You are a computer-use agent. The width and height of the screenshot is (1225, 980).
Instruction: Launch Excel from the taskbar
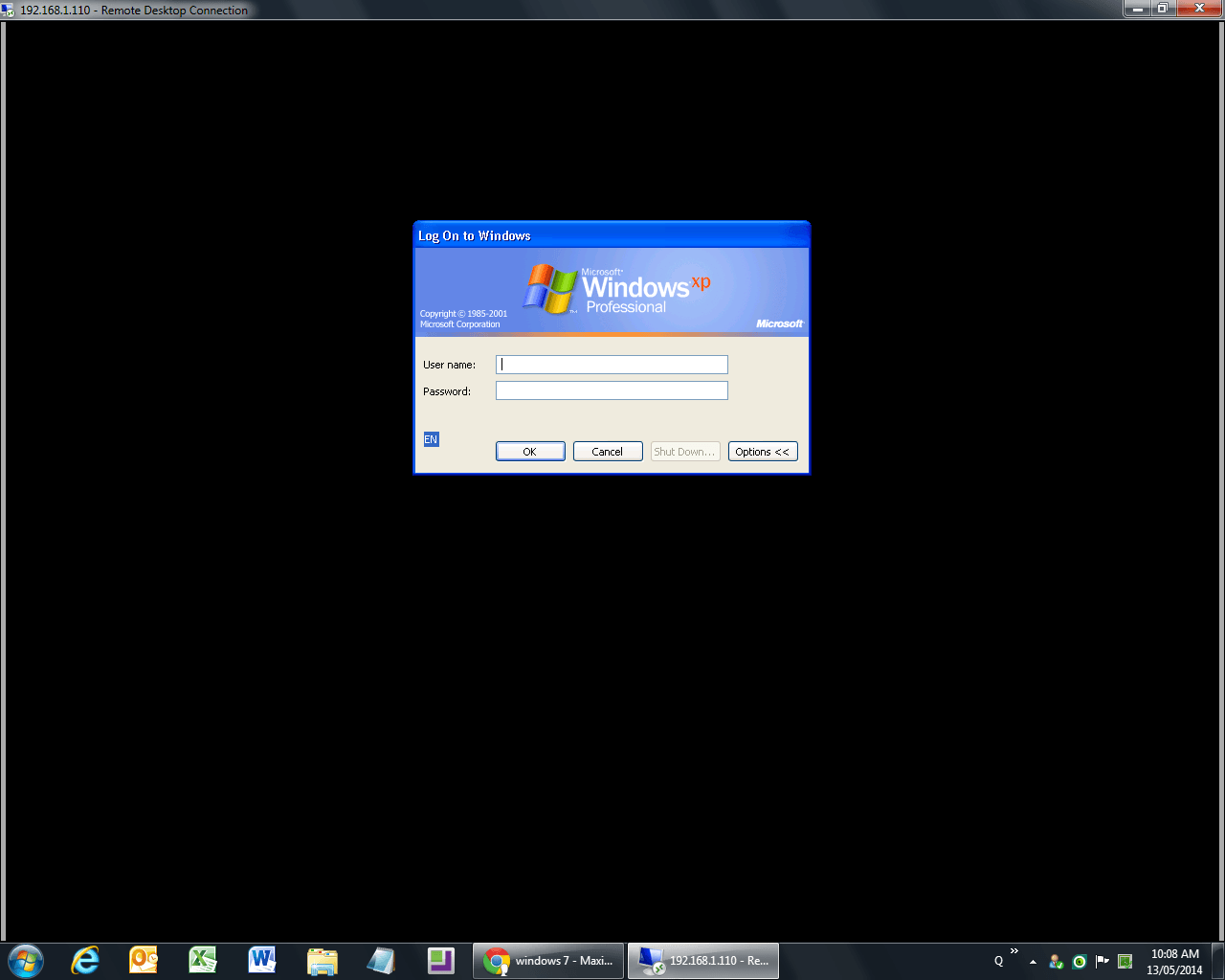click(x=203, y=961)
